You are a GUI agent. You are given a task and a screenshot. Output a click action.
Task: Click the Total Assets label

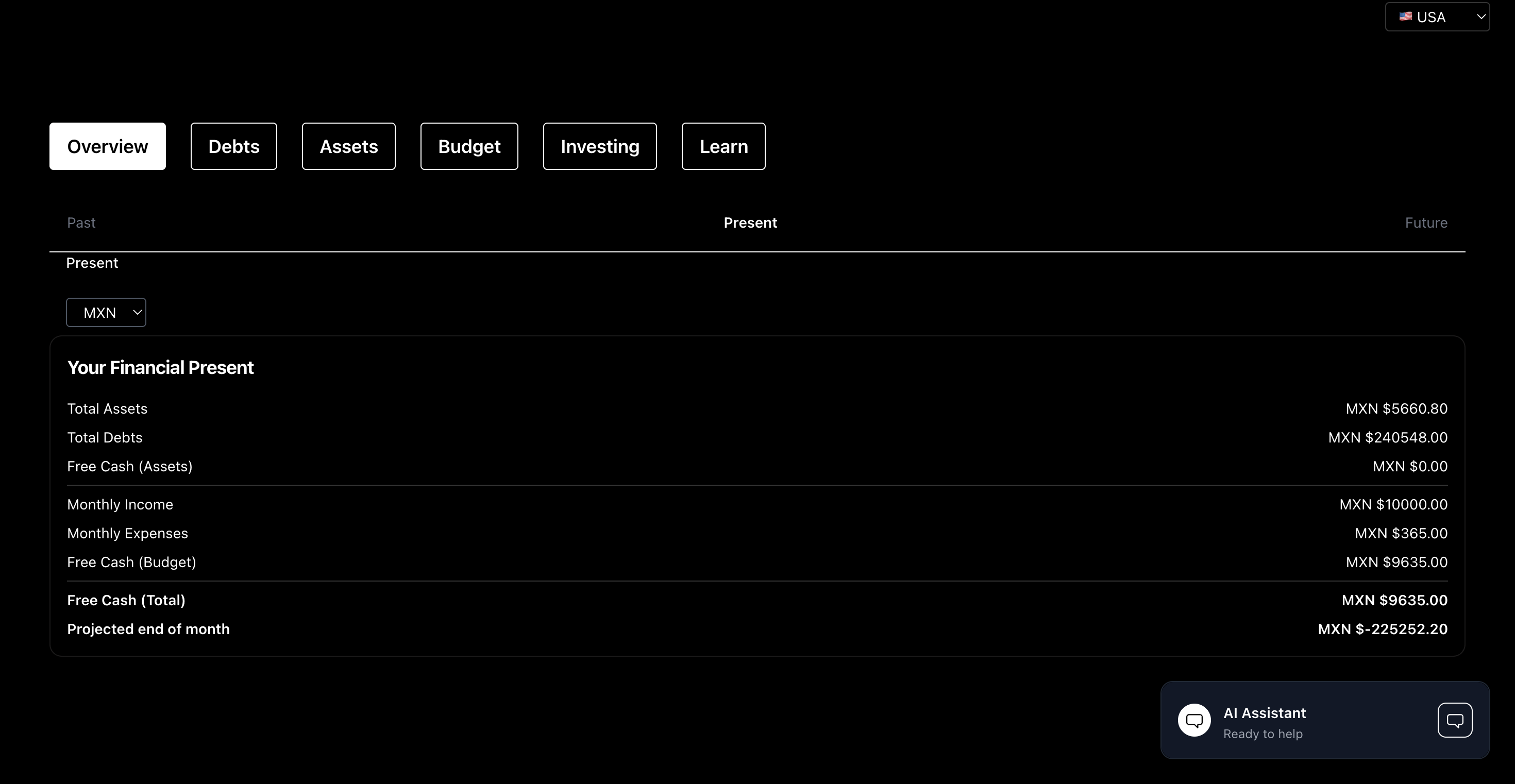[x=107, y=408]
